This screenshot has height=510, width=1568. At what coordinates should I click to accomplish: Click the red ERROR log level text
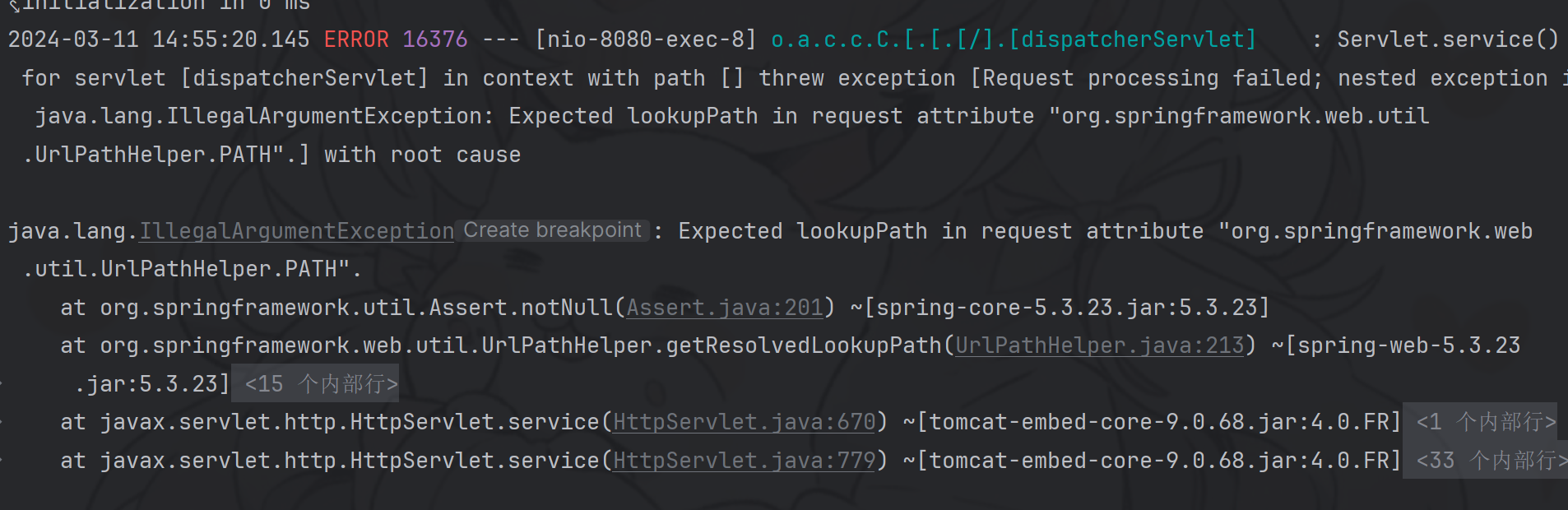click(x=356, y=39)
